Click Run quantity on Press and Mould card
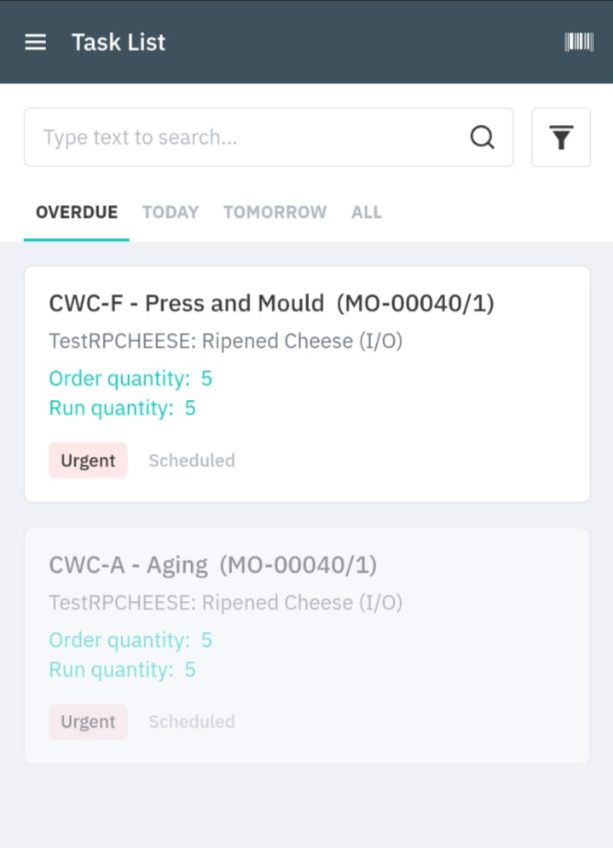 122,408
